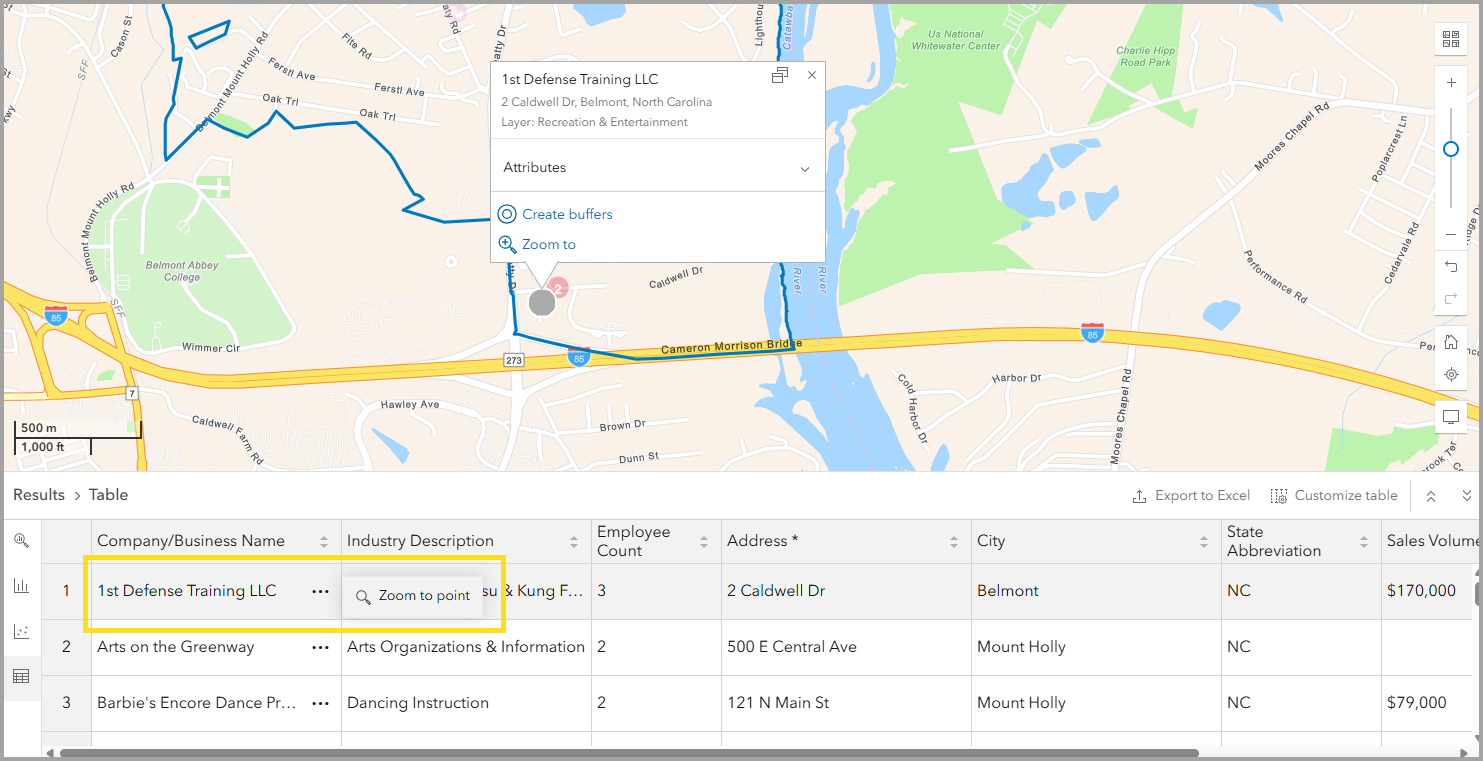Open options menu for Arts on the Greenway
The image size is (1483, 761).
click(320, 647)
